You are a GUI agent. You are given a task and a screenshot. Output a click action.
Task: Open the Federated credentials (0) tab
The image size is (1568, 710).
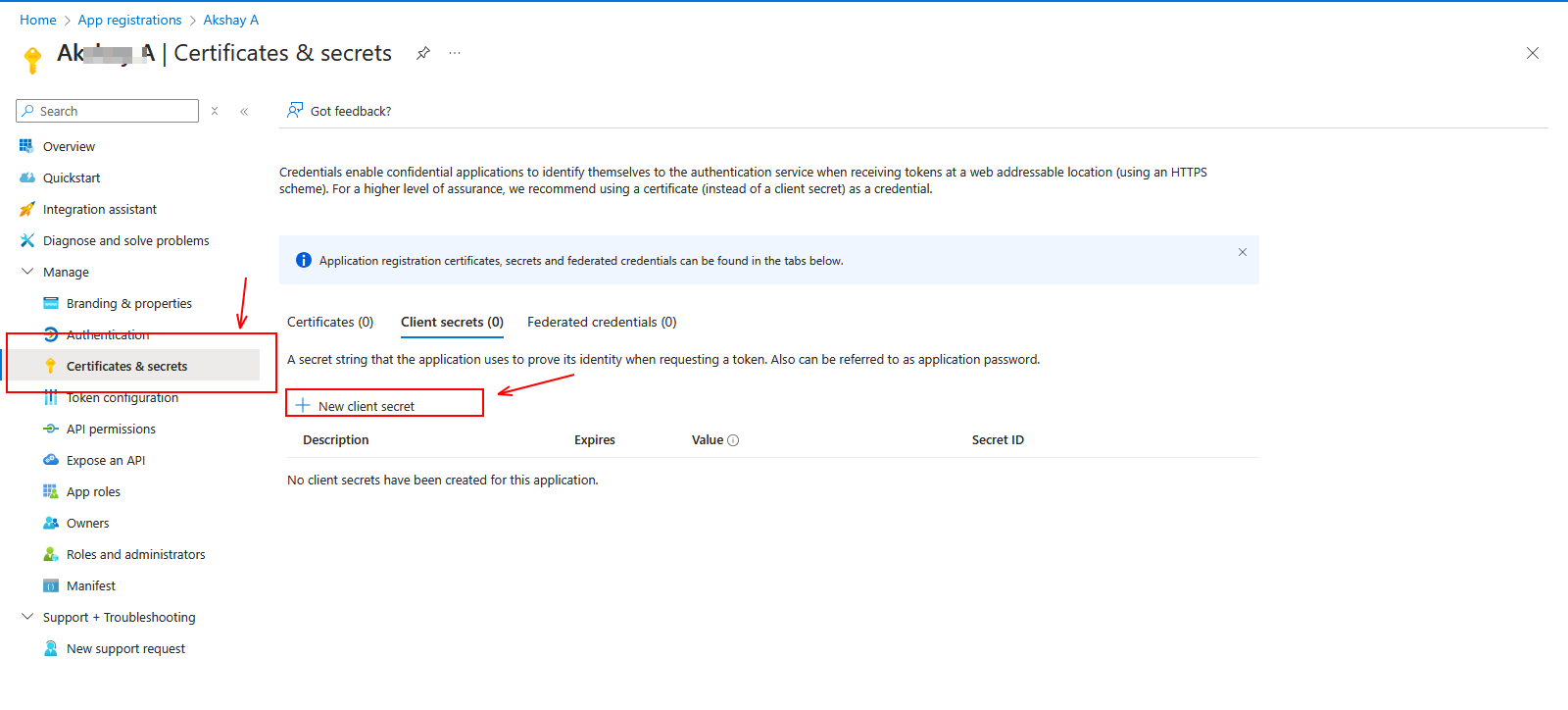click(602, 322)
